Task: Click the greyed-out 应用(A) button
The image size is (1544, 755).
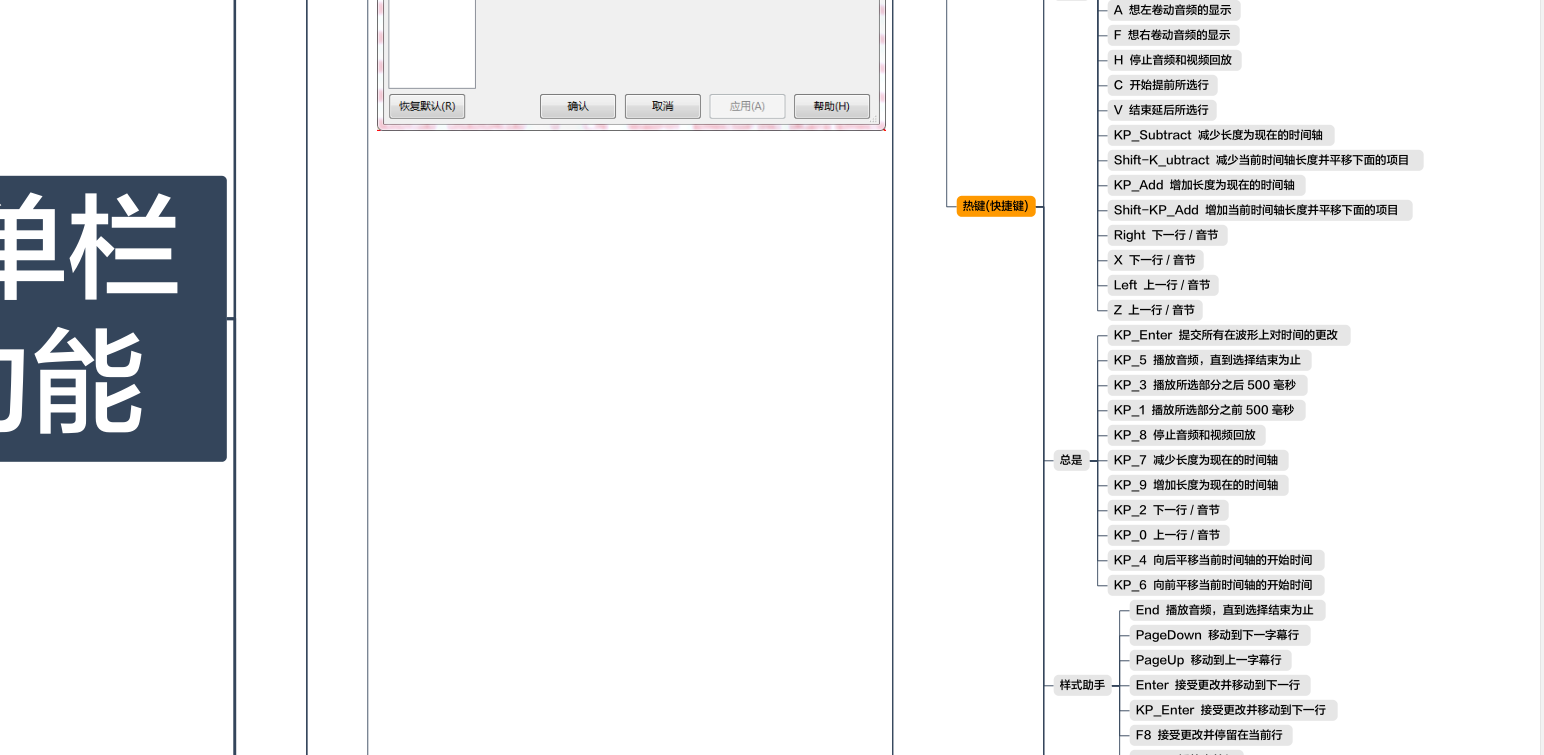Action: (x=747, y=106)
